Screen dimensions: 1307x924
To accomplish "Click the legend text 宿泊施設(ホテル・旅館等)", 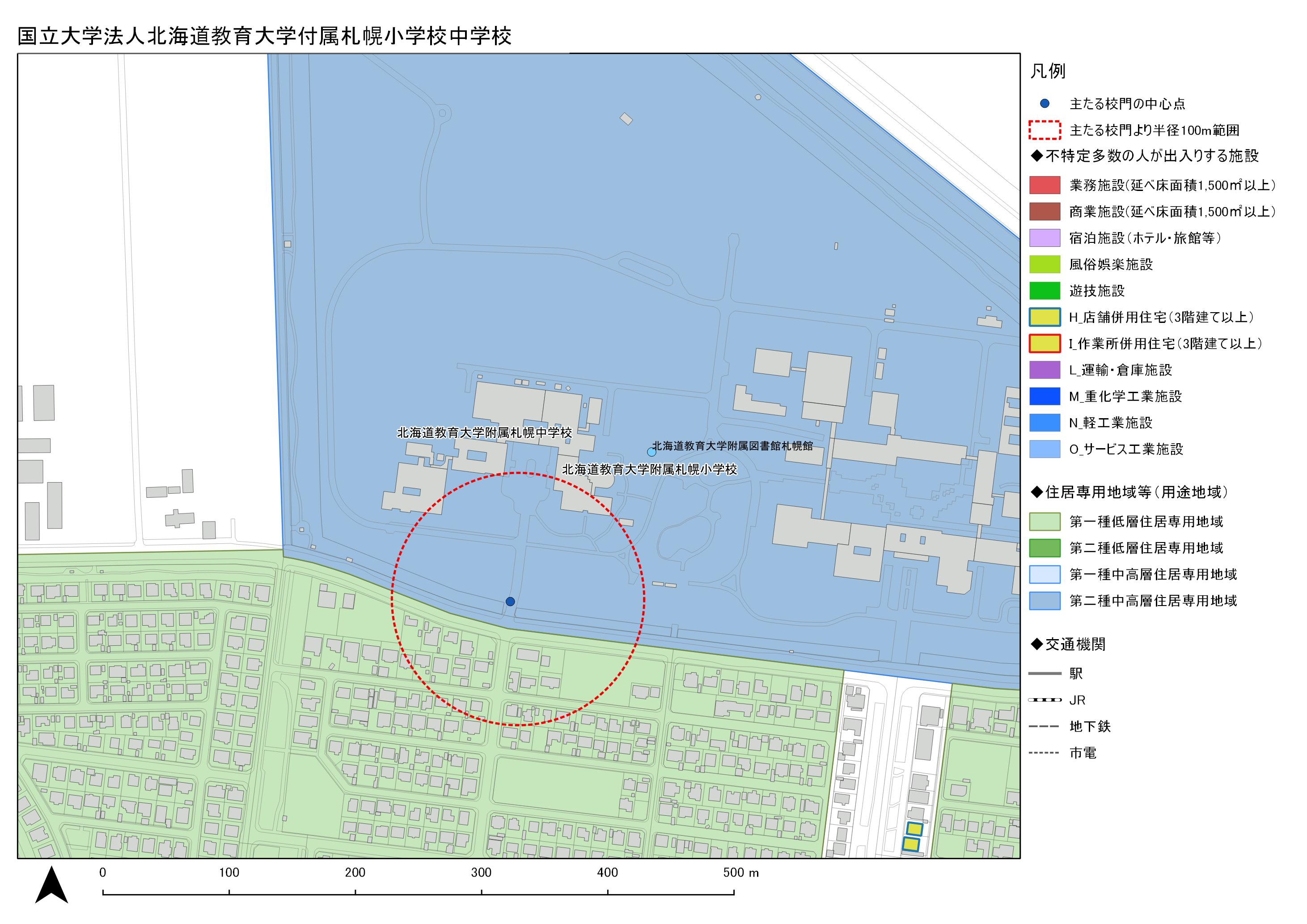I will coord(1145,238).
